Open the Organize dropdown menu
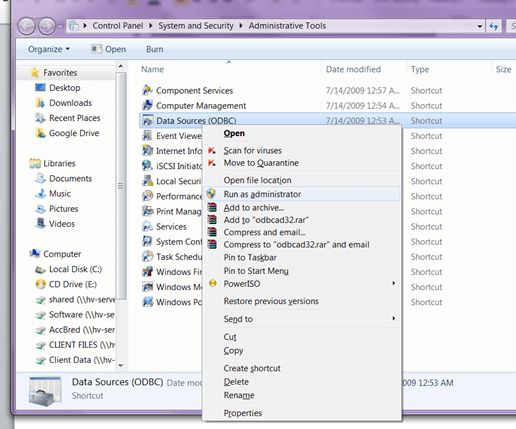The width and height of the screenshot is (516, 429). pos(49,49)
